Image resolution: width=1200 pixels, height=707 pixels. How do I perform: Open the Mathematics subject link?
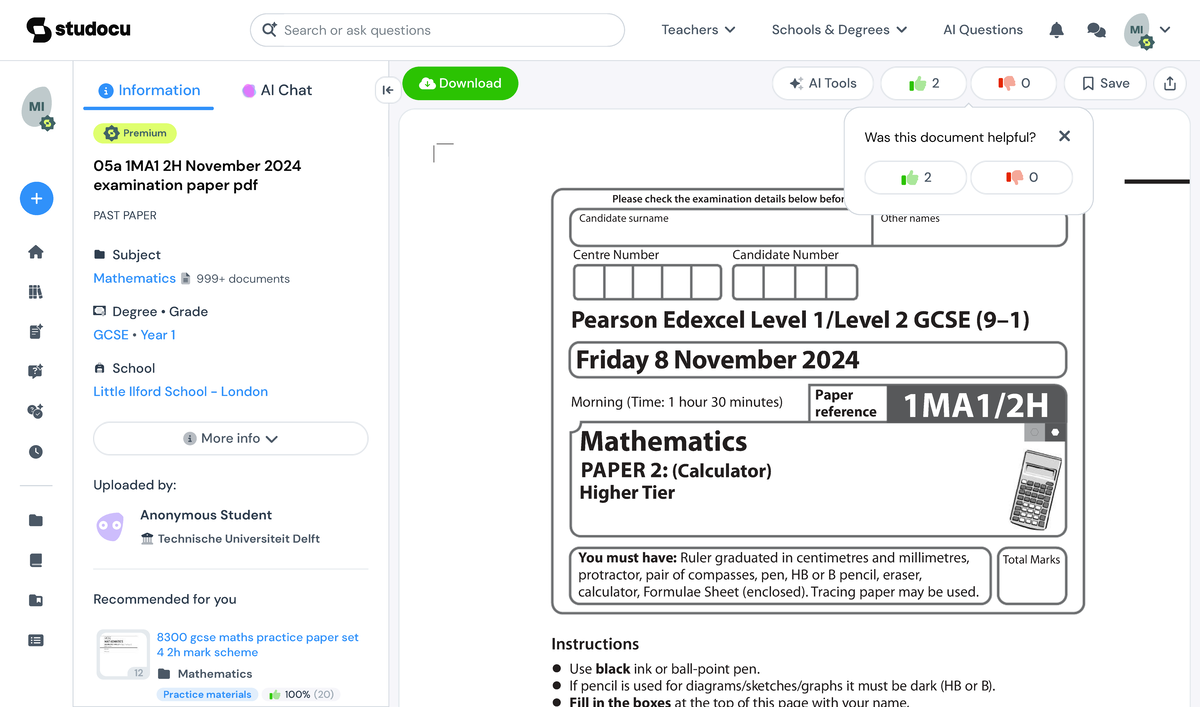pos(134,278)
